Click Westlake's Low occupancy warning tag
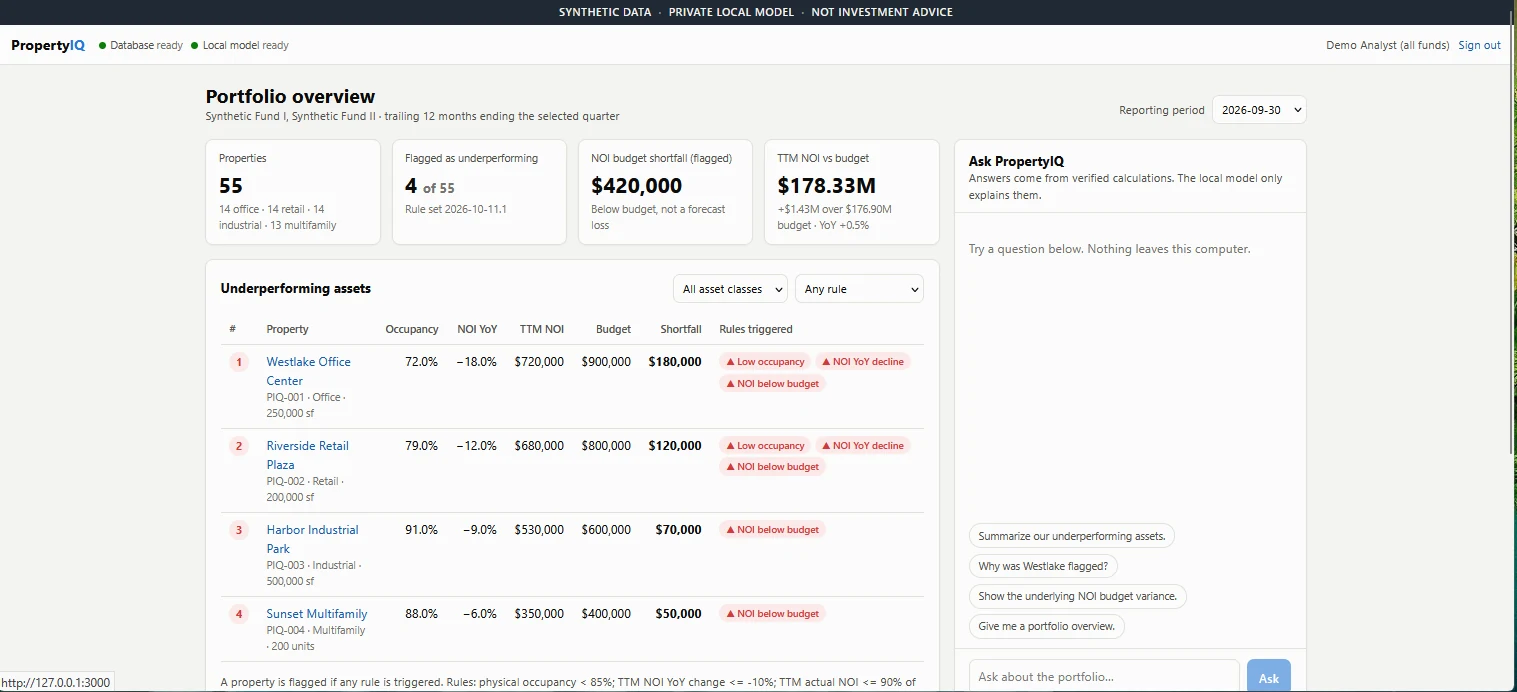The height and width of the screenshot is (692, 1517). (765, 362)
